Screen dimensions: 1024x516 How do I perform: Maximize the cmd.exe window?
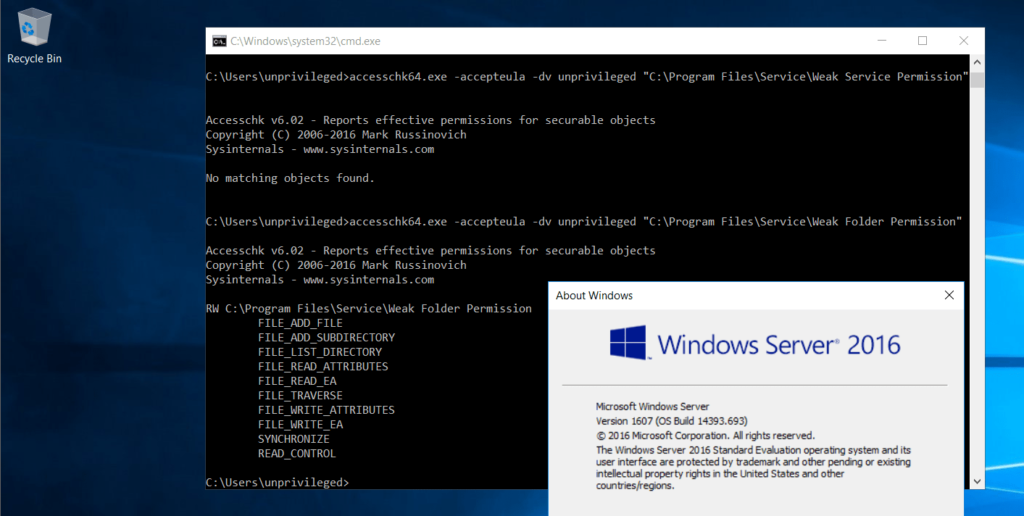(922, 40)
